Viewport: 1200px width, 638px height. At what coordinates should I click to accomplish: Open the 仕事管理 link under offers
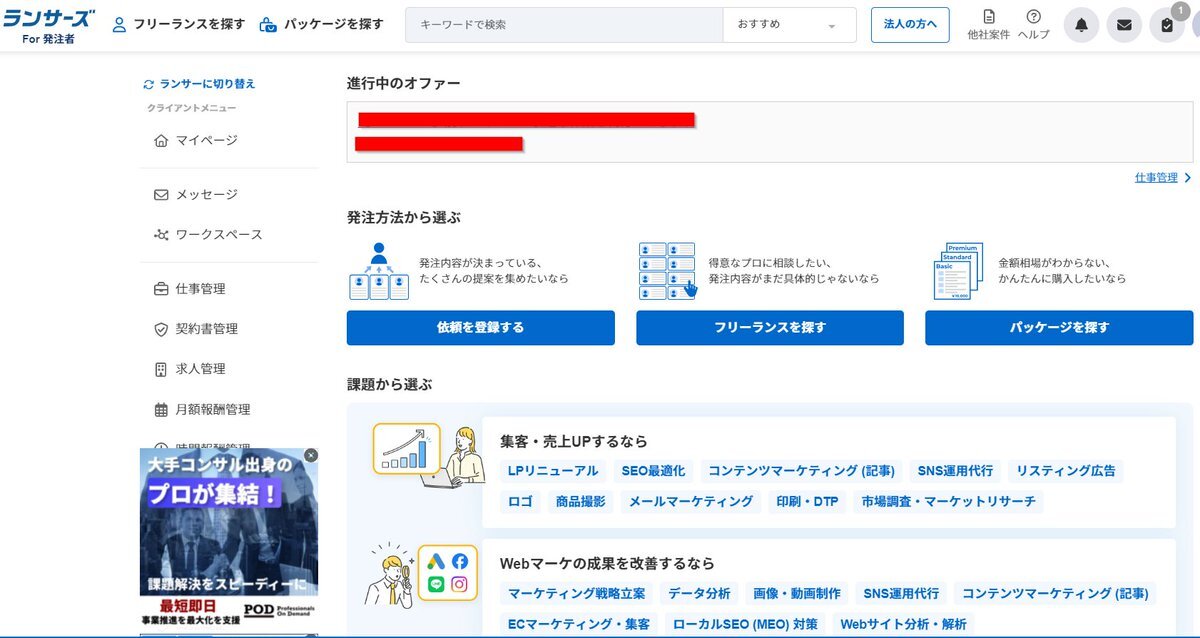pyautogui.click(x=1156, y=178)
